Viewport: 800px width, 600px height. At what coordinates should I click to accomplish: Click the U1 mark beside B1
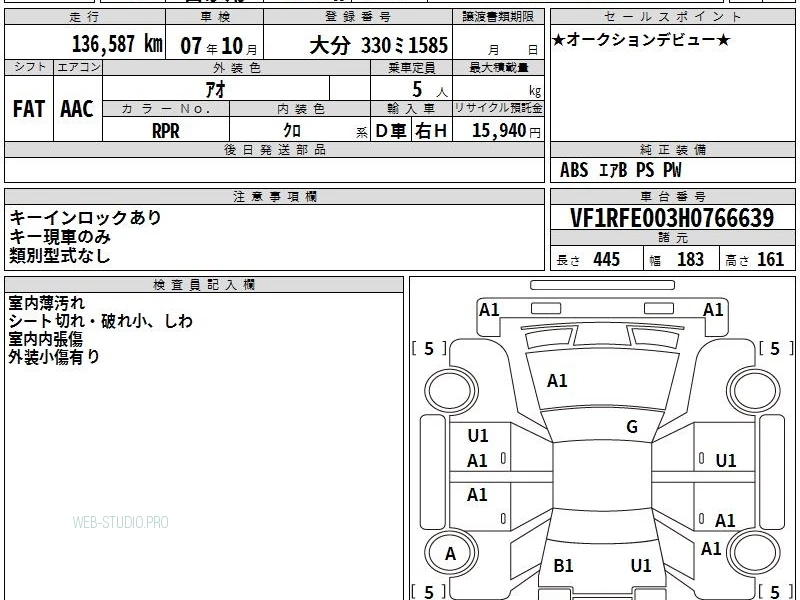pos(641,565)
